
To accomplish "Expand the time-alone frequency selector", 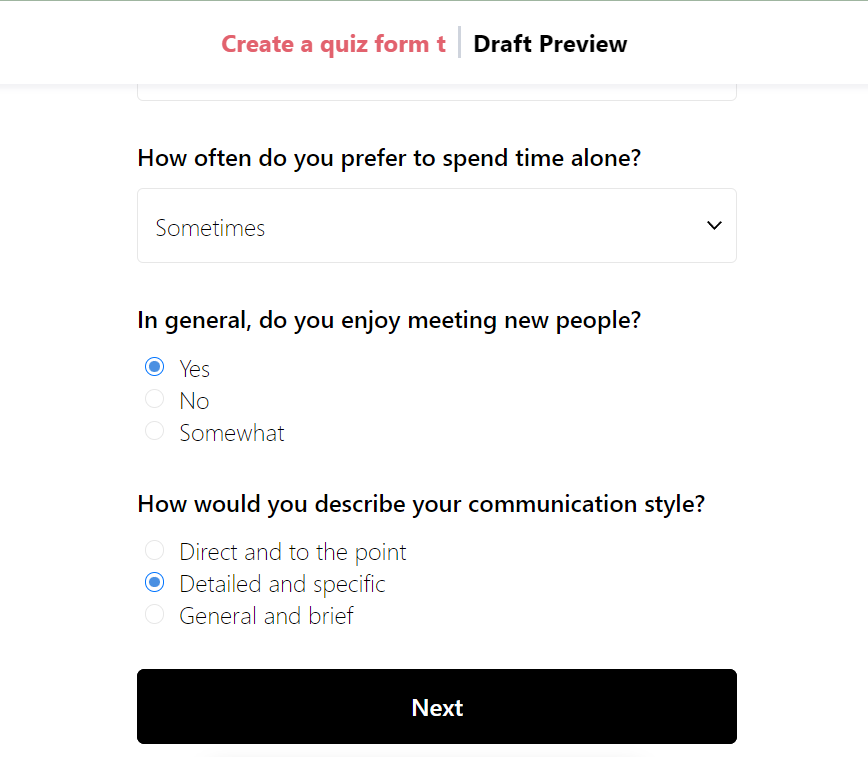I will (x=437, y=225).
